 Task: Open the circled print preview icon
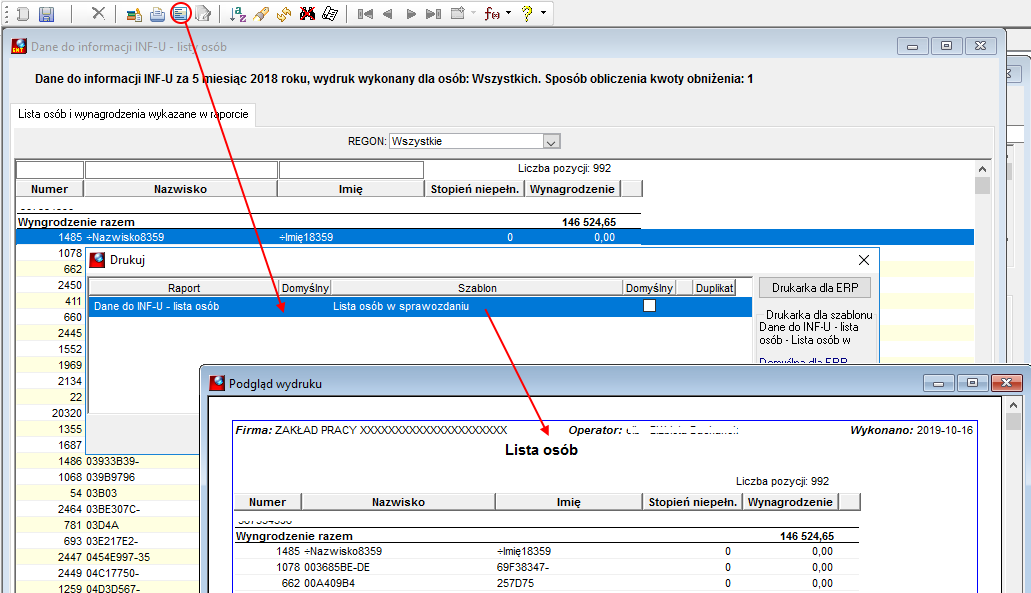(x=180, y=13)
